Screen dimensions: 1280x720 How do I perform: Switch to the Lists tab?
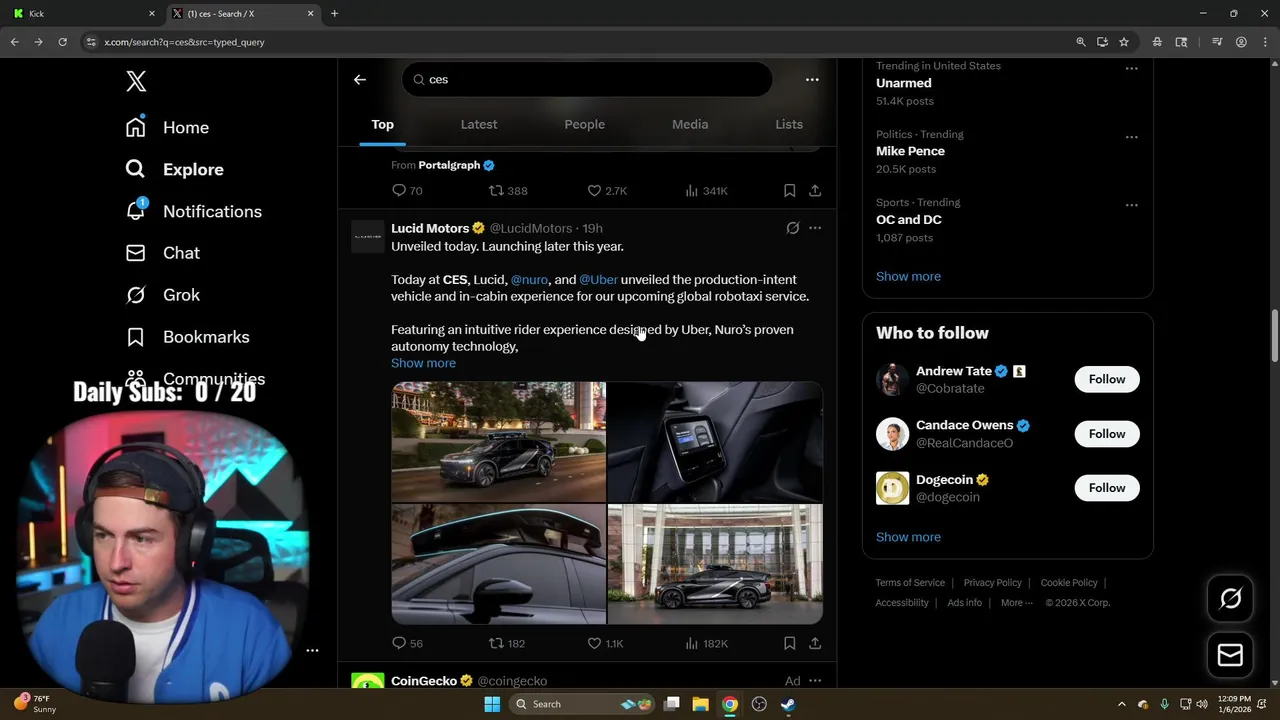click(x=789, y=124)
